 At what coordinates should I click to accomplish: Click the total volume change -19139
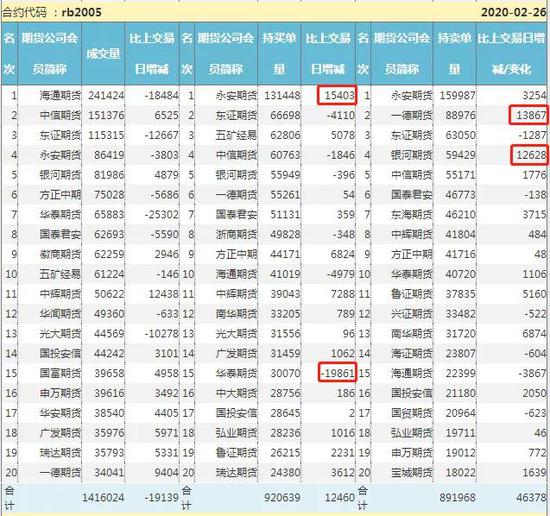click(x=161, y=498)
